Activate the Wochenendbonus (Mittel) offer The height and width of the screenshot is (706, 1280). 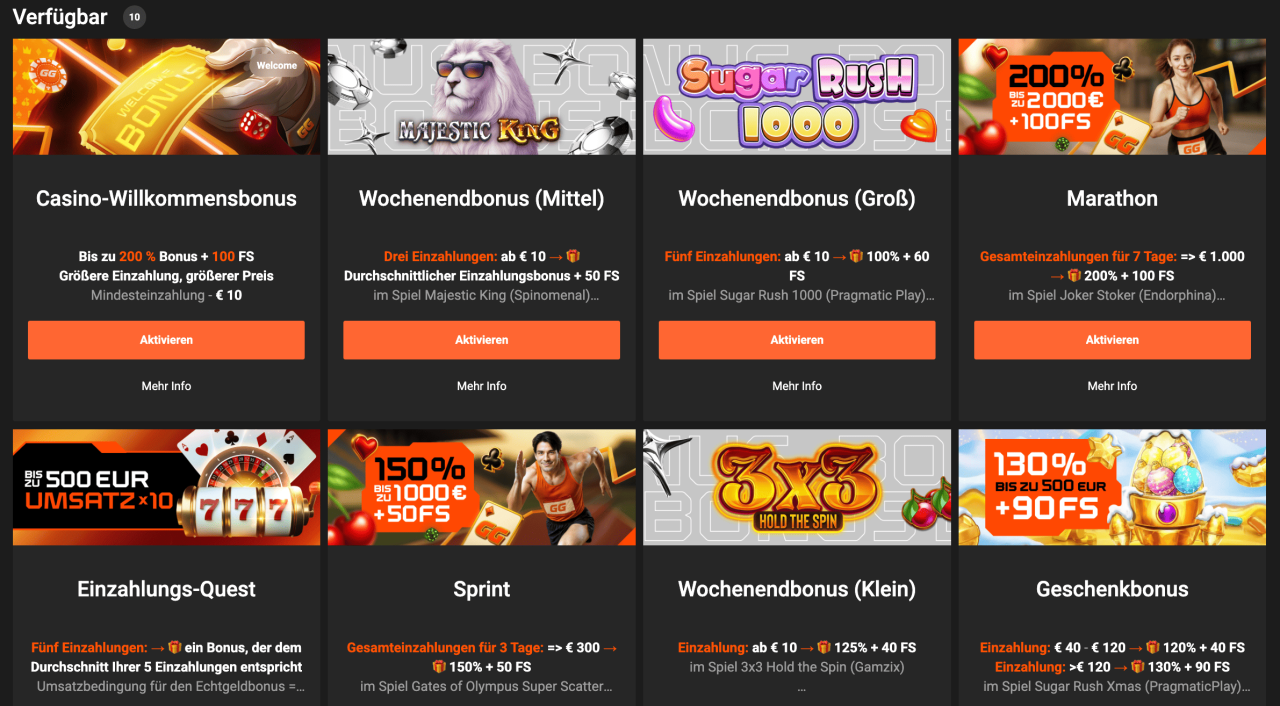482,340
